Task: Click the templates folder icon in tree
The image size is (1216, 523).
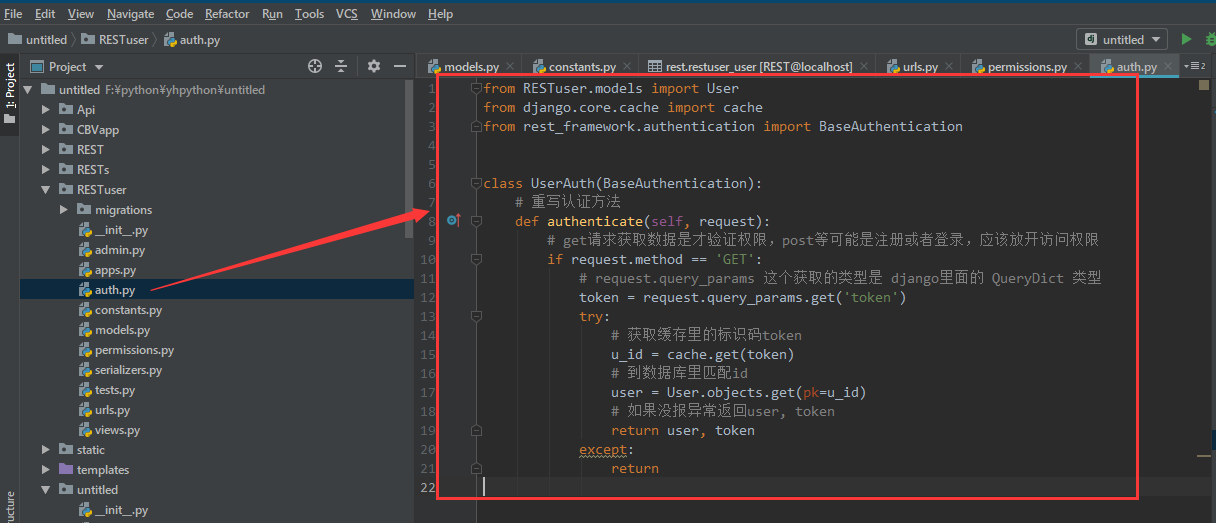Action: [x=66, y=470]
